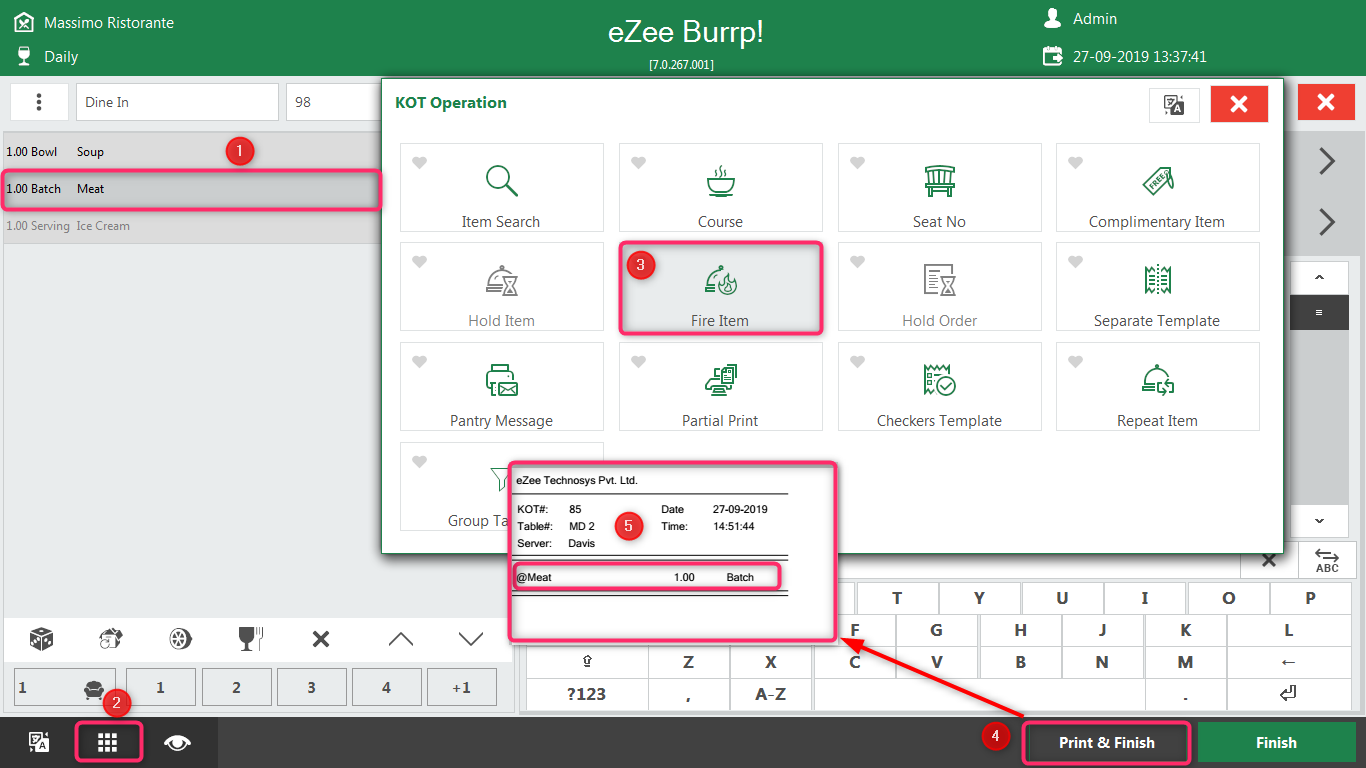The width and height of the screenshot is (1366, 768).
Task: Select the Soup order row
Action: pyautogui.click(x=192, y=152)
